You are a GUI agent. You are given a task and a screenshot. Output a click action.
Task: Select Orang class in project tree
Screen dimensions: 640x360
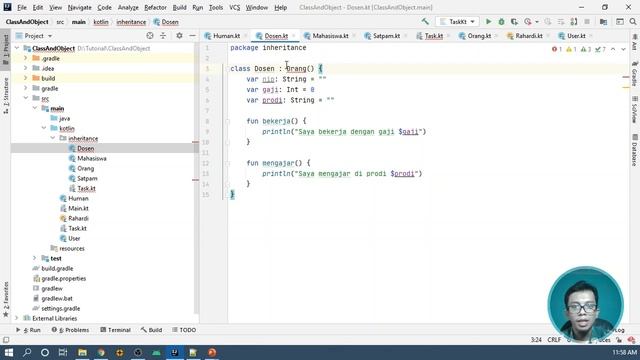(x=85, y=168)
